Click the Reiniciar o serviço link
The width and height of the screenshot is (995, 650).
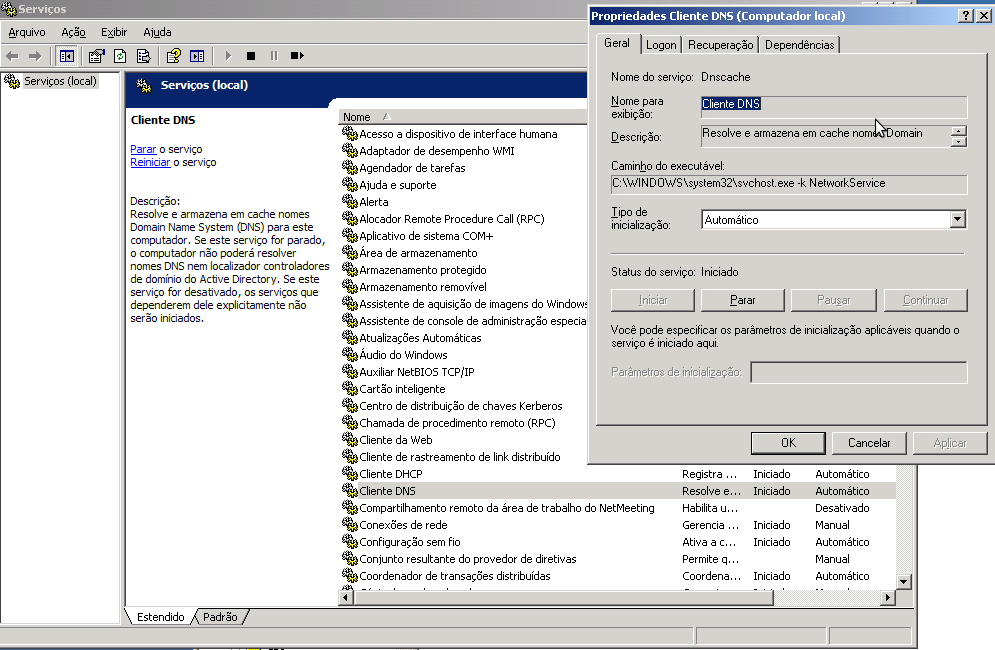tap(150, 162)
